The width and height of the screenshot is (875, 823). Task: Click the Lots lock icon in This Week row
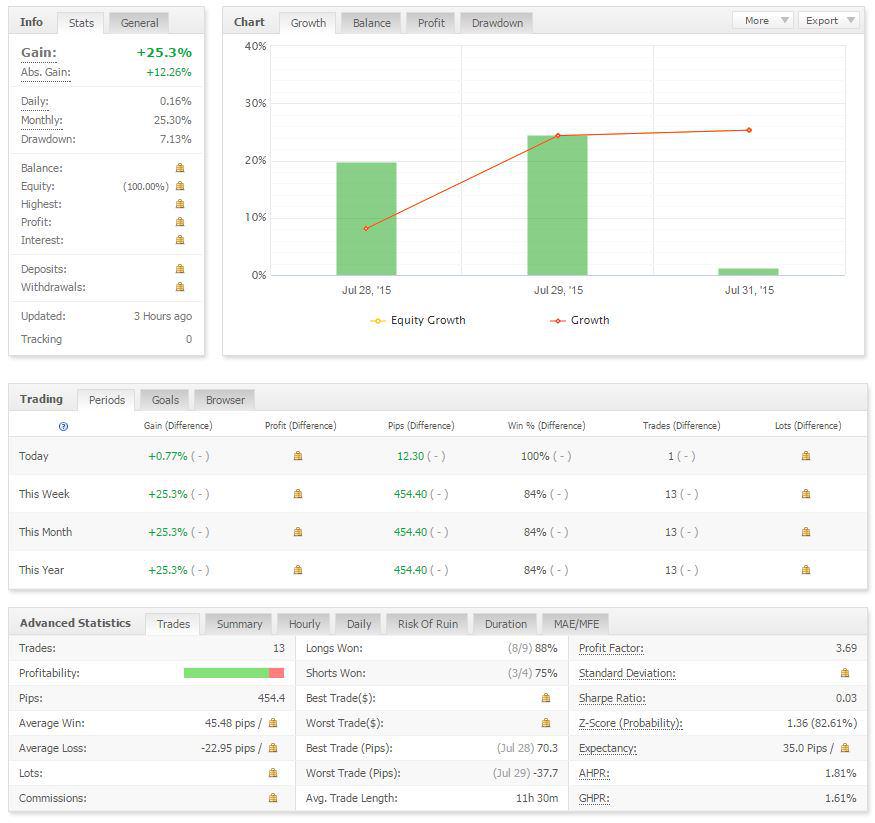pyautogui.click(x=806, y=494)
